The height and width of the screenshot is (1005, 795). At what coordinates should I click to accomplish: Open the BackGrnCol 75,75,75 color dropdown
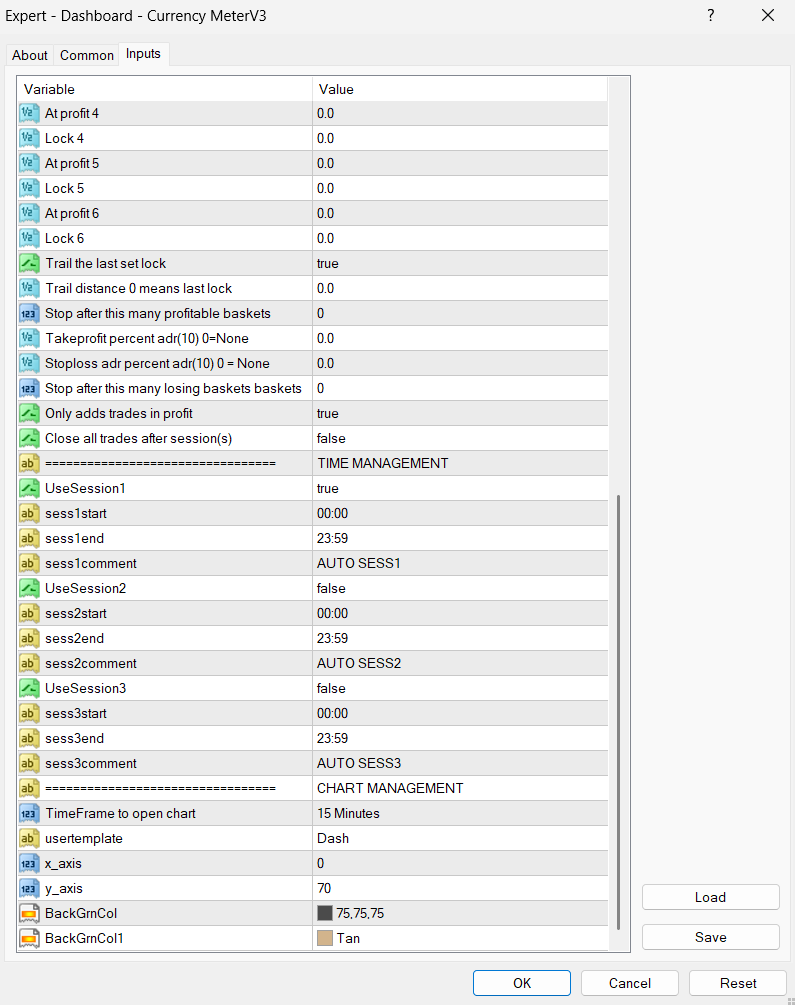click(x=460, y=913)
